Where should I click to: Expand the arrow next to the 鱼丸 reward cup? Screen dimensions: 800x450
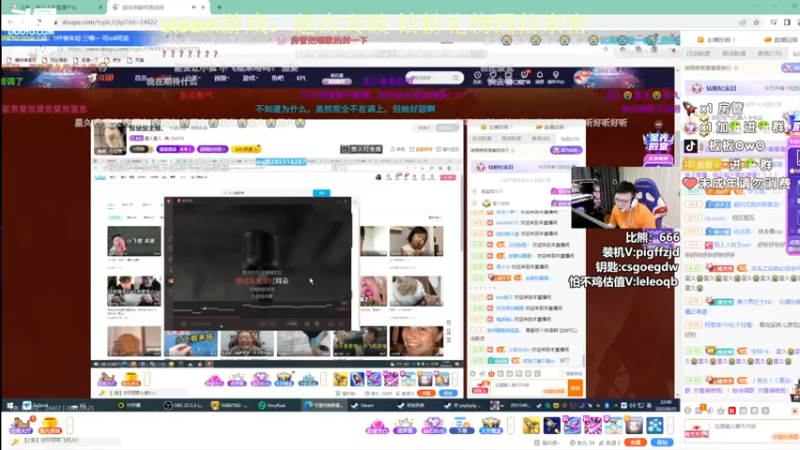click(x=69, y=426)
